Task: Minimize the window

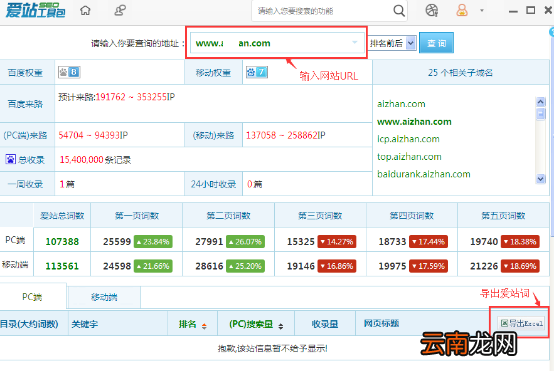Action: (x=513, y=11)
